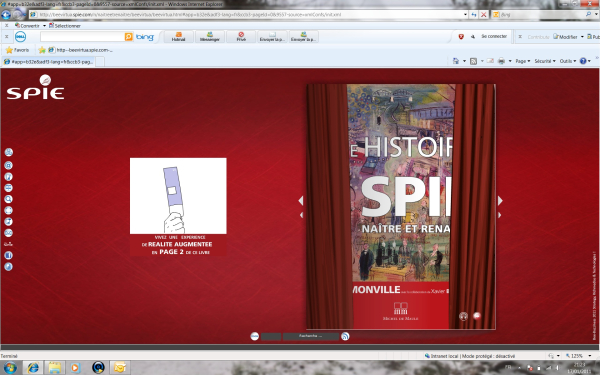
Task: Click the Help question mark icon
Action: 583,61
